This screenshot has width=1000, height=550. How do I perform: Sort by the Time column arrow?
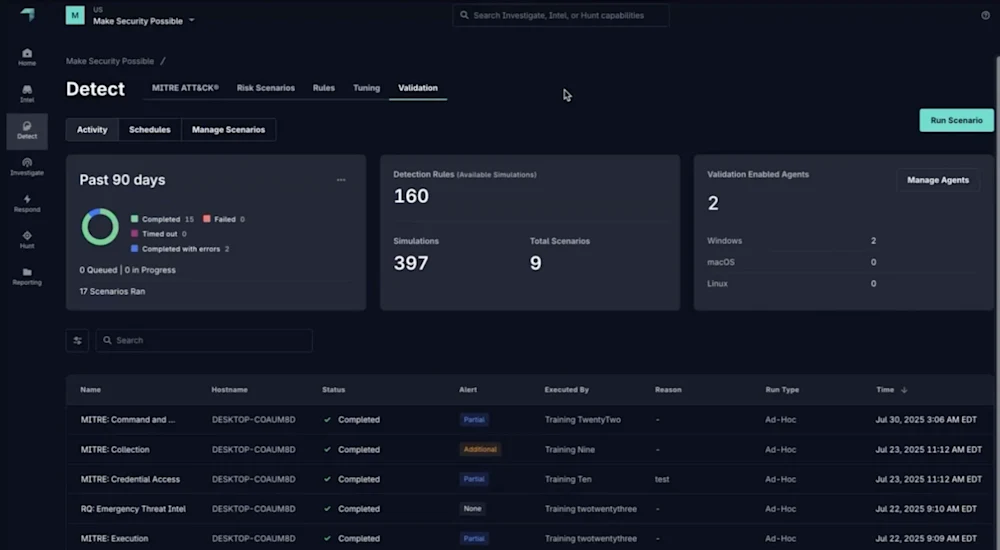[905, 390]
